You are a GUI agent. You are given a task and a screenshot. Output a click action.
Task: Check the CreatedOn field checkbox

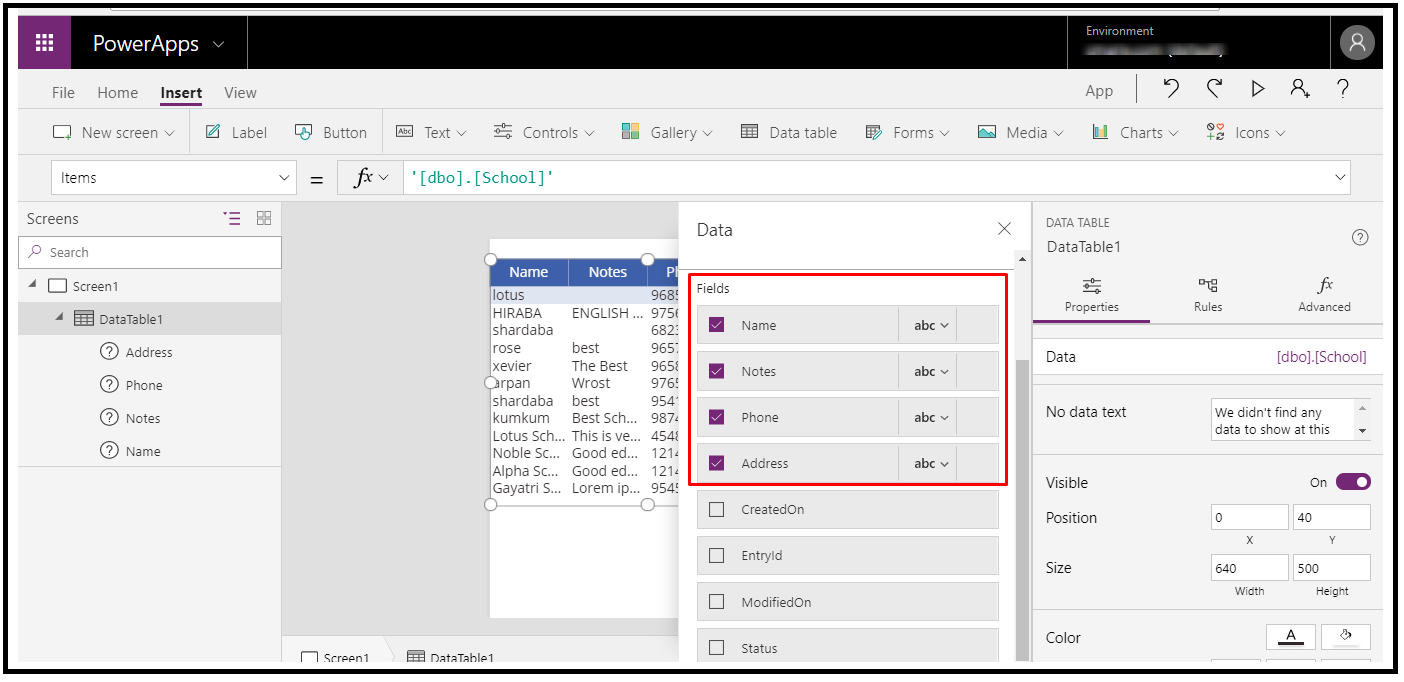(x=716, y=509)
